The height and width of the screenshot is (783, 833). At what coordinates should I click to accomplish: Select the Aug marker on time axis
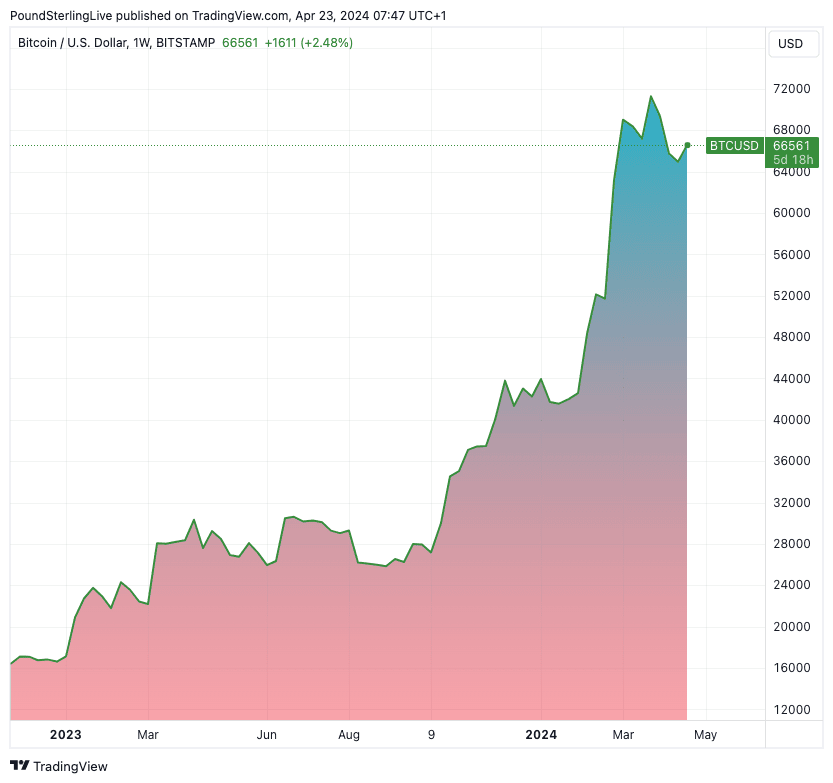coord(349,735)
